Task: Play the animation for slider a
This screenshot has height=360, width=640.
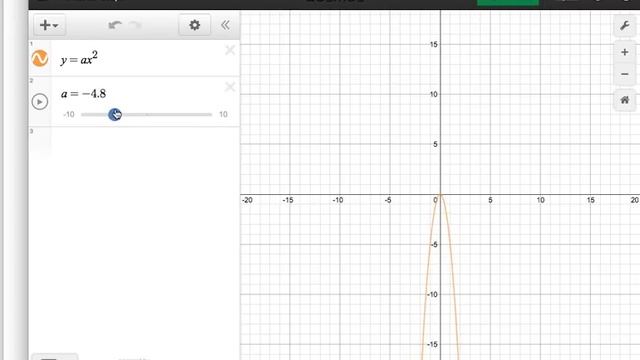Action: [x=40, y=102]
